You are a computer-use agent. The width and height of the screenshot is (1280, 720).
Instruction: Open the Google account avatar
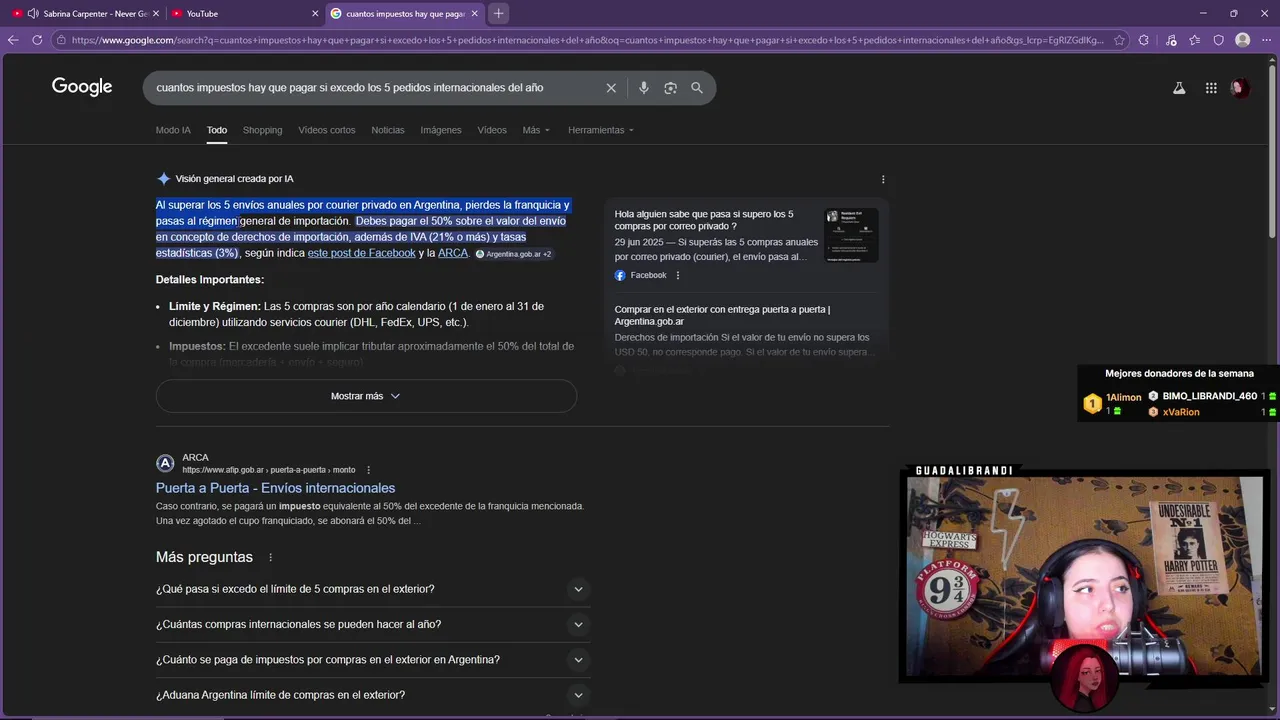(x=1240, y=88)
